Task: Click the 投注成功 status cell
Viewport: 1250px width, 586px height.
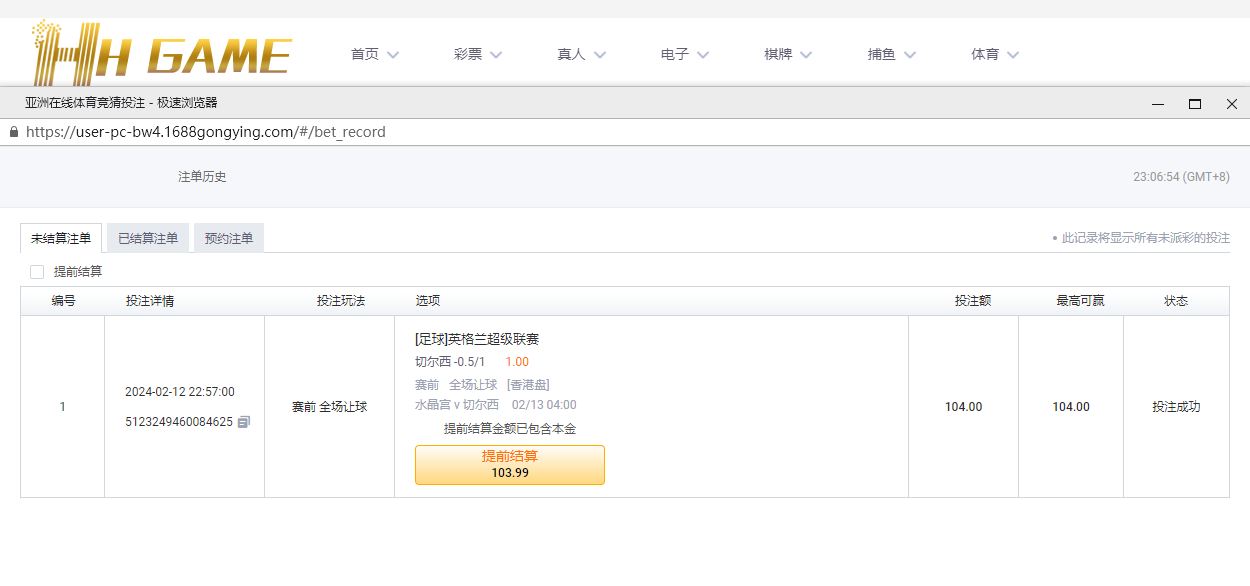Action: pos(1176,407)
